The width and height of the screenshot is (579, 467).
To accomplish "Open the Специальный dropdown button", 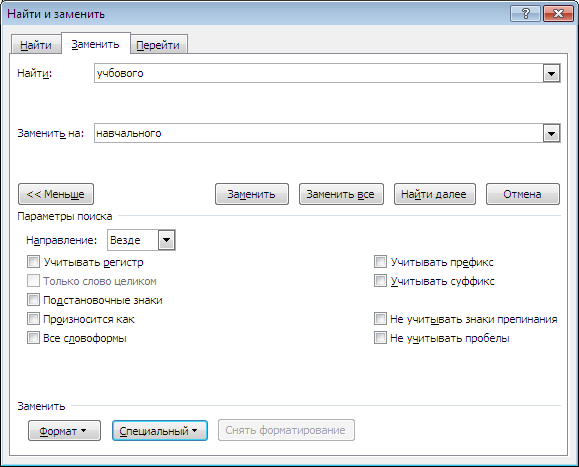I will pyautogui.click(x=160, y=430).
